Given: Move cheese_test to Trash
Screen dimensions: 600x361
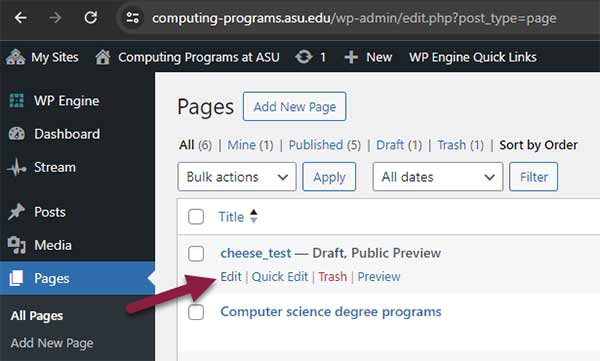Looking at the screenshot, I should [x=333, y=276].
